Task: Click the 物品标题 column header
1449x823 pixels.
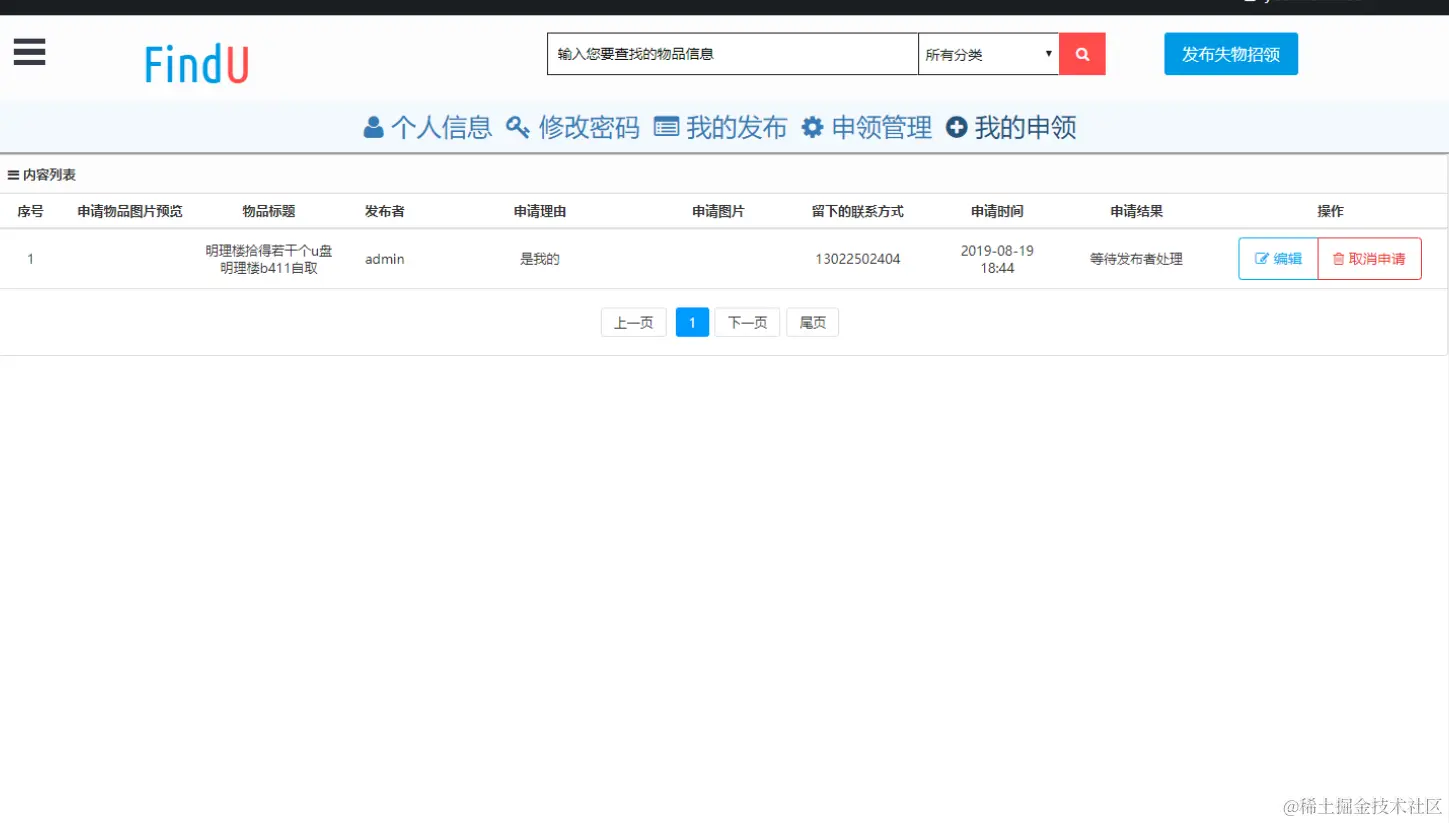Action: point(269,211)
